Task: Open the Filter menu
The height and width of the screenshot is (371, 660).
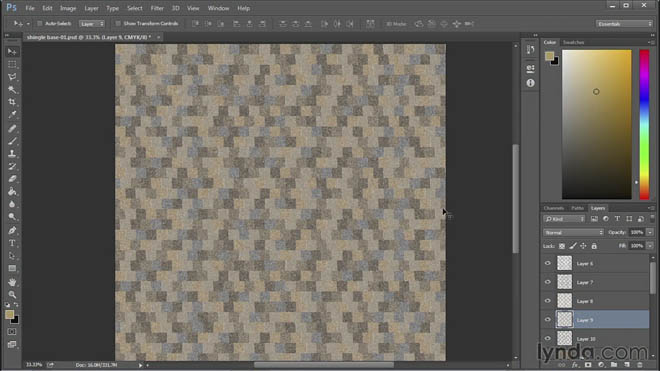Action: 157,8
